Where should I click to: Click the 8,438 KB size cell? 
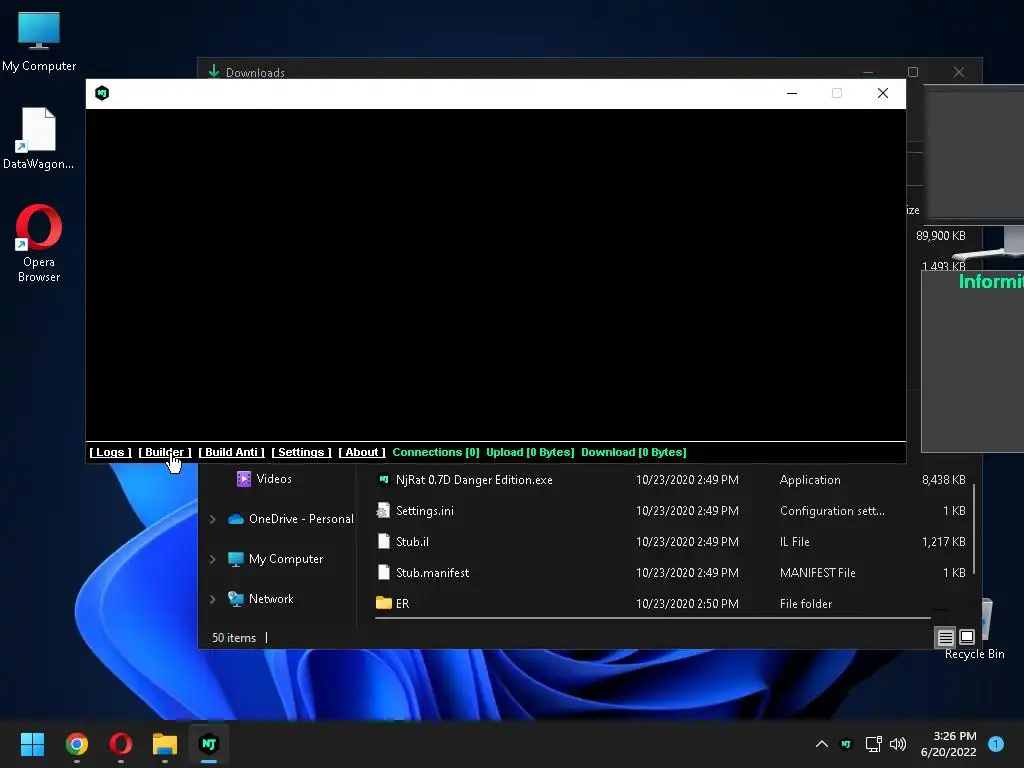click(x=943, y=480)
